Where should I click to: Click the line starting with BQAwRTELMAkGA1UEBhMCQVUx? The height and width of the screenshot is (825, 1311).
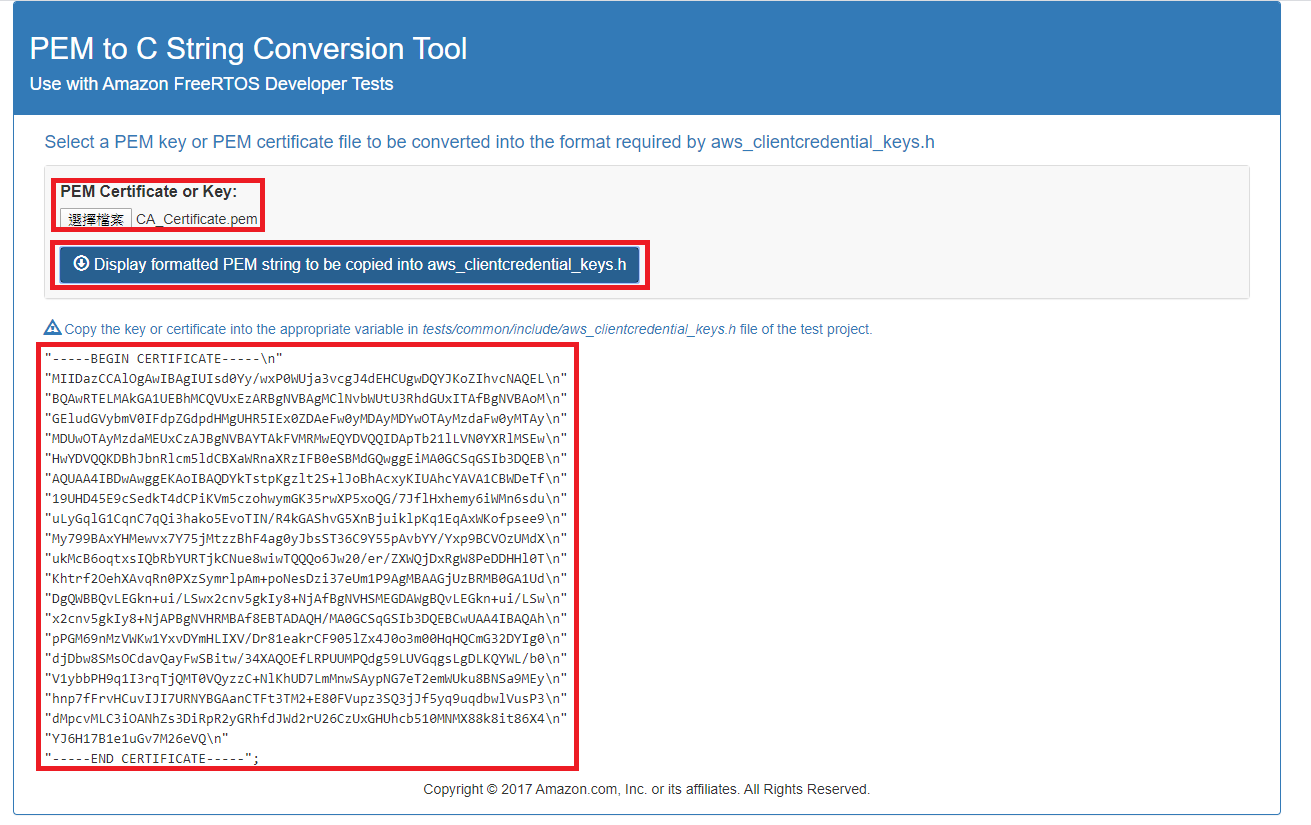(x=307, y=398)
